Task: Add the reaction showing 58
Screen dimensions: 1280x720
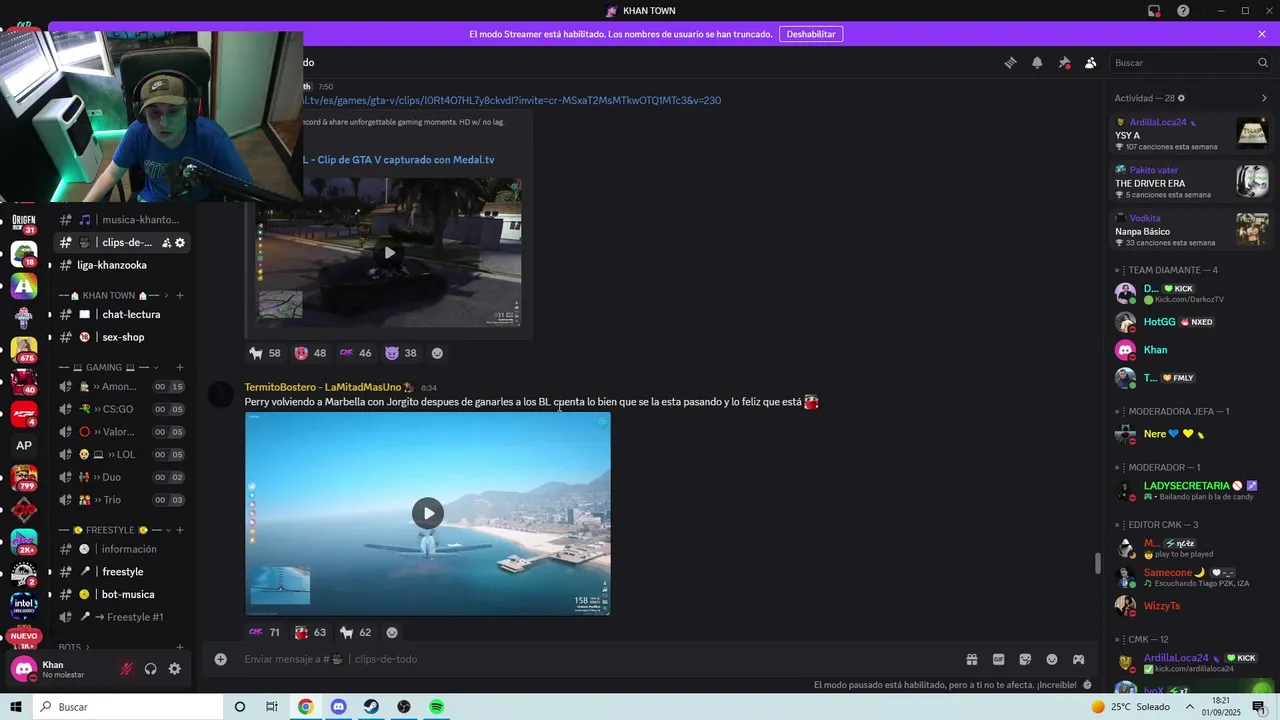Action: (x=265, y=353)
